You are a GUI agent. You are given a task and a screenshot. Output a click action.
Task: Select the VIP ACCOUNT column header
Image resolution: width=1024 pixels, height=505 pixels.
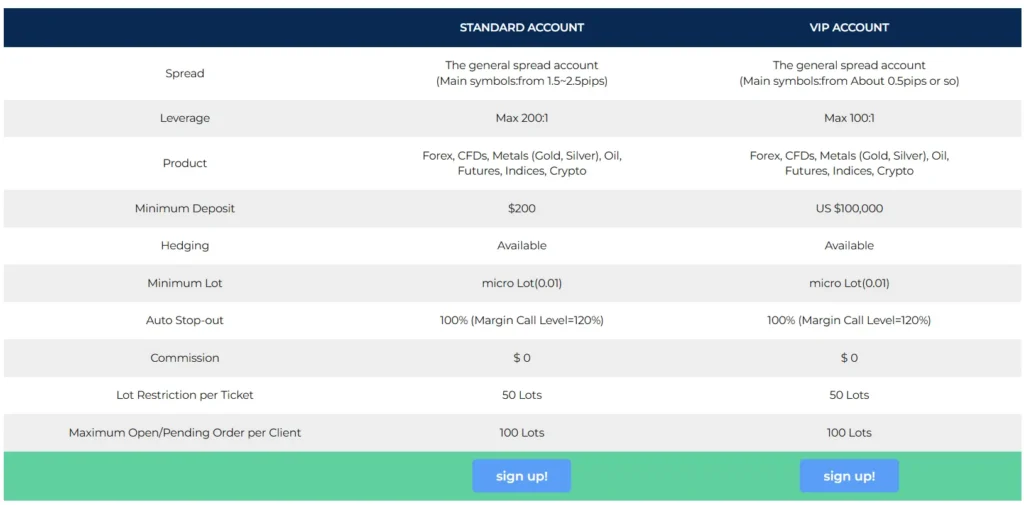pyautogui.click(x=849, y=27)
